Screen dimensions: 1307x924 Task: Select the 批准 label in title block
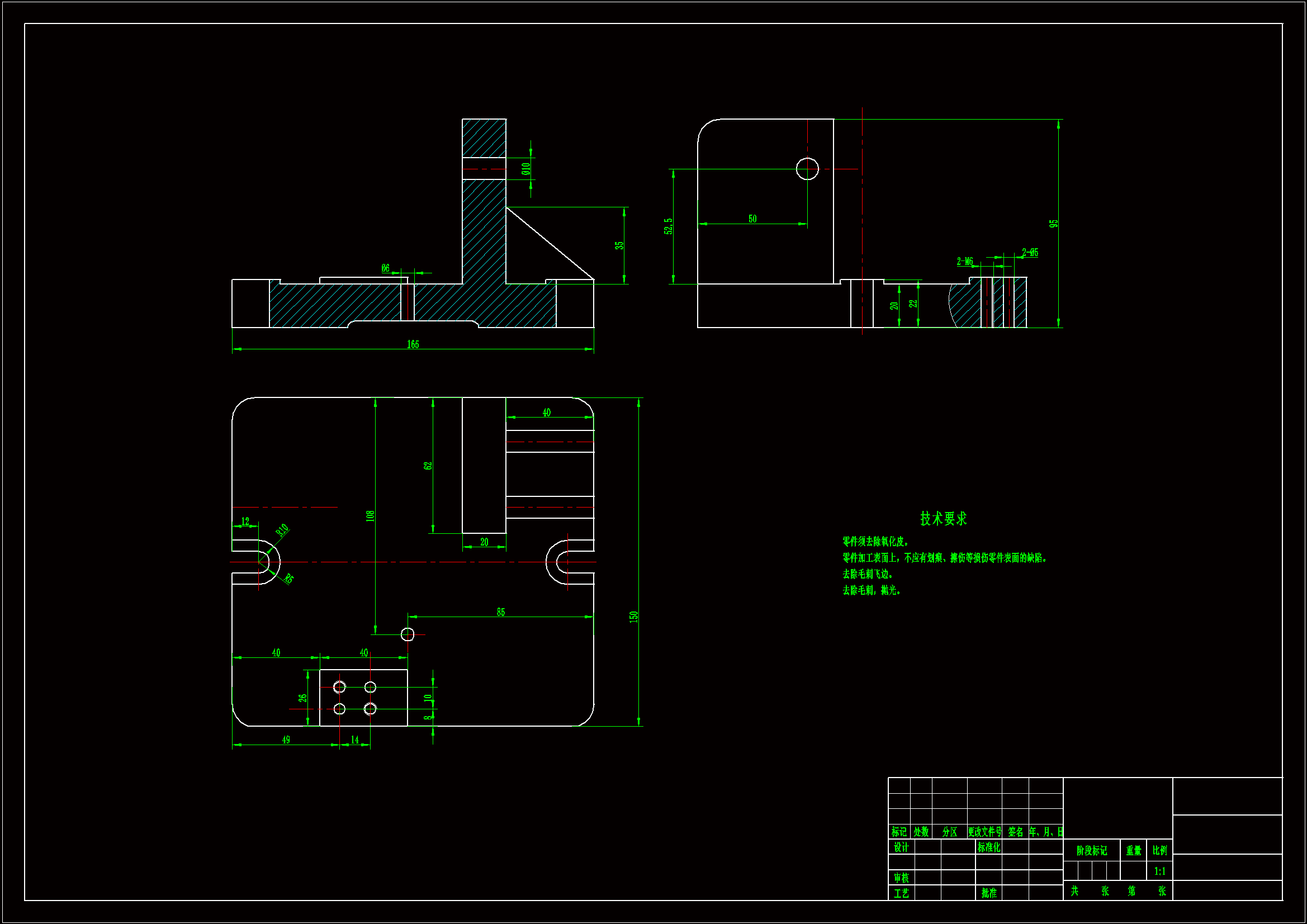pos(989,893)
